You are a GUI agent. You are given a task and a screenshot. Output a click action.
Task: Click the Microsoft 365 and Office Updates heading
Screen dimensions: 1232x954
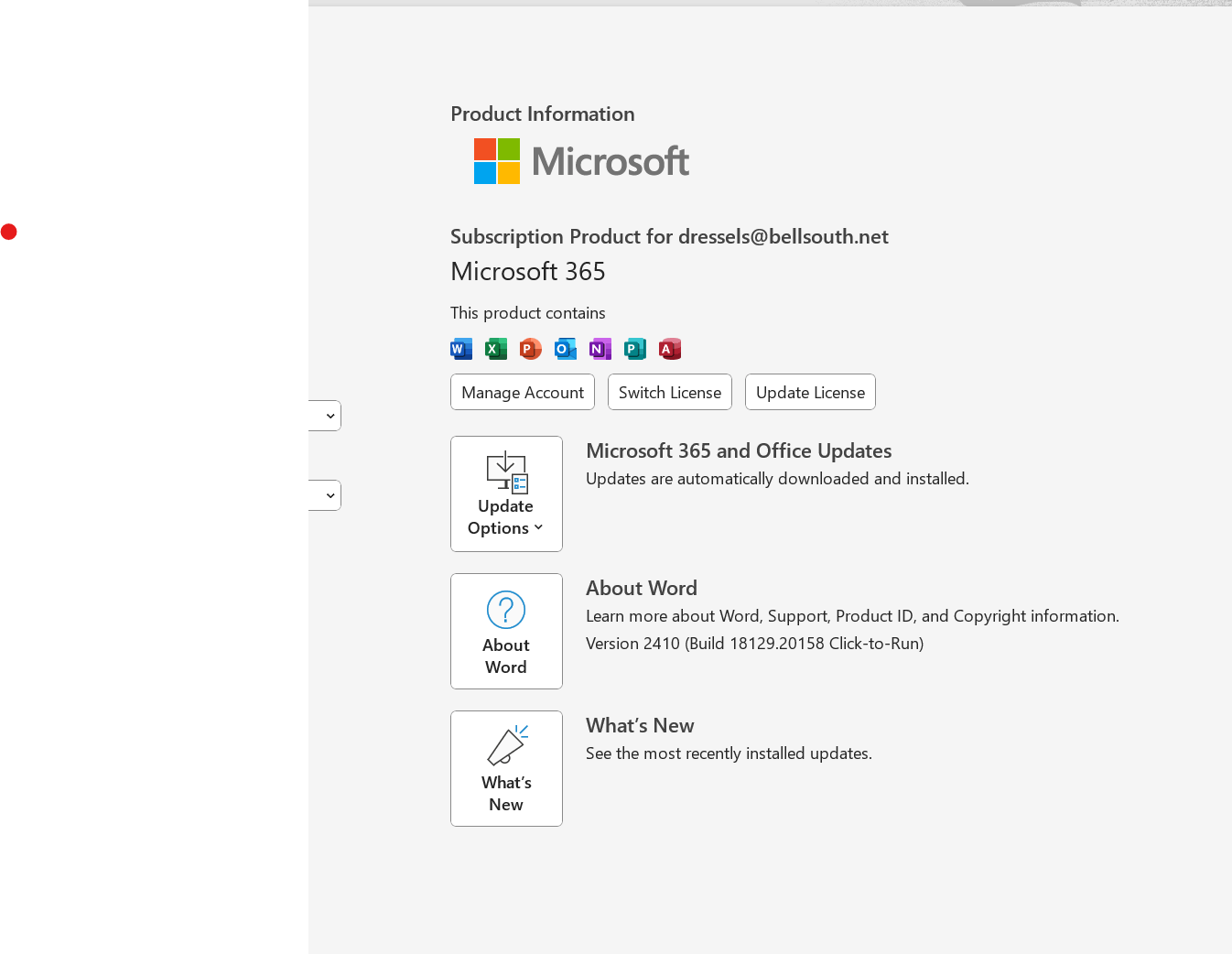[x=739, y=450]
